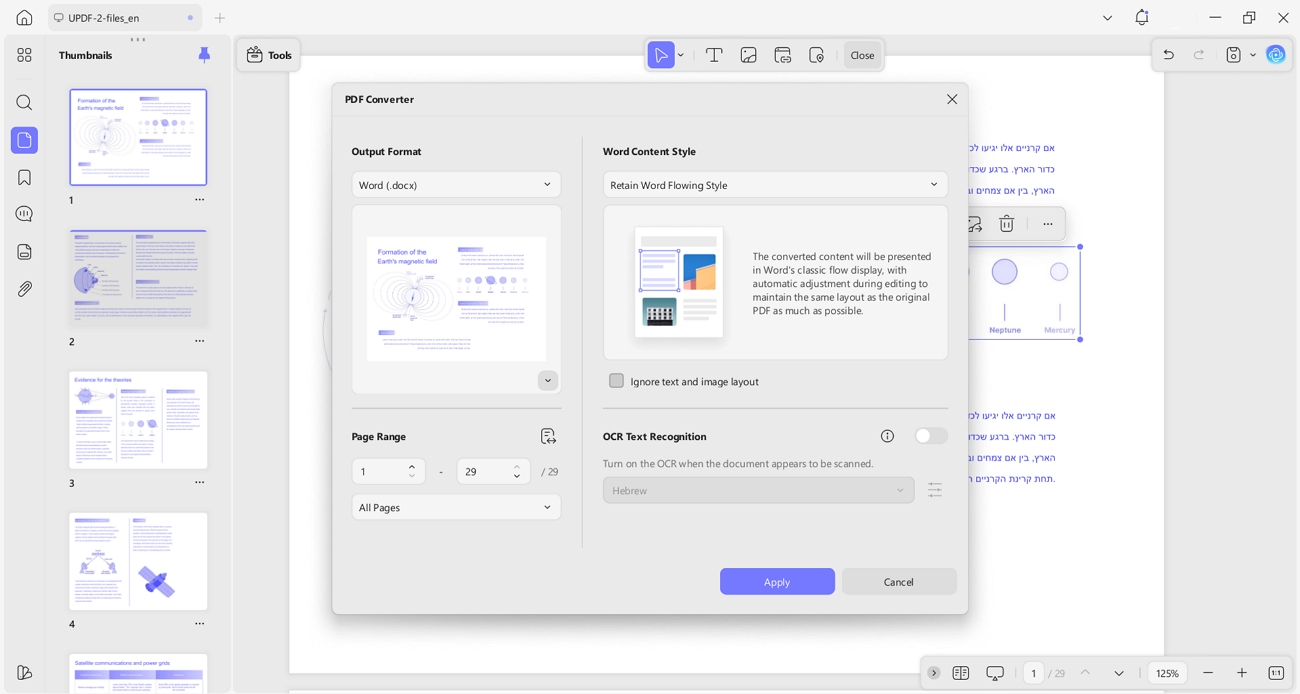The width and height of the screenshot is (1300, 694).
Task: Select the Link tool in toolbar
Action: 782,55
